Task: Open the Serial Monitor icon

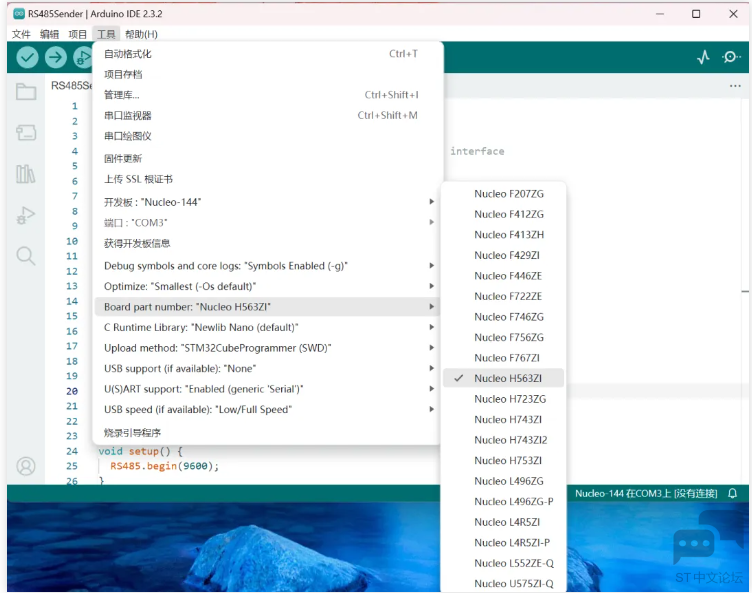Action: pyautogui.click(x=731, y=58)
